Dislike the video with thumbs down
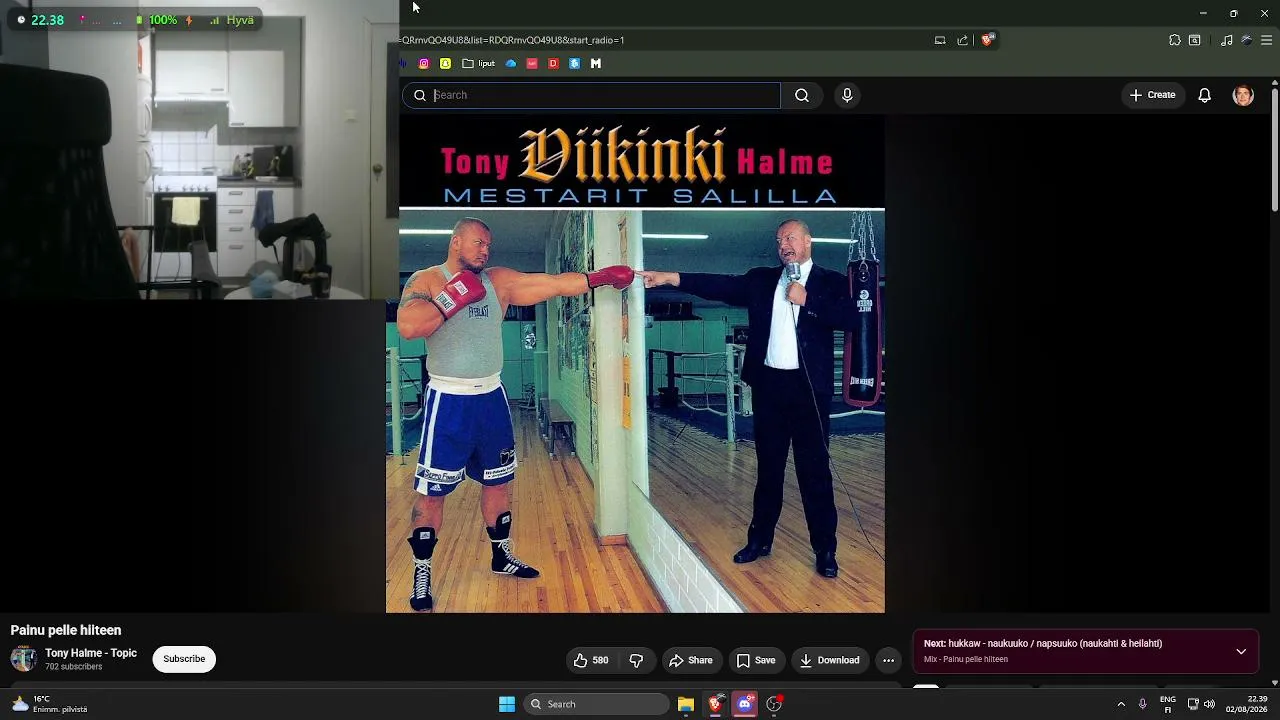 point(636,660)
